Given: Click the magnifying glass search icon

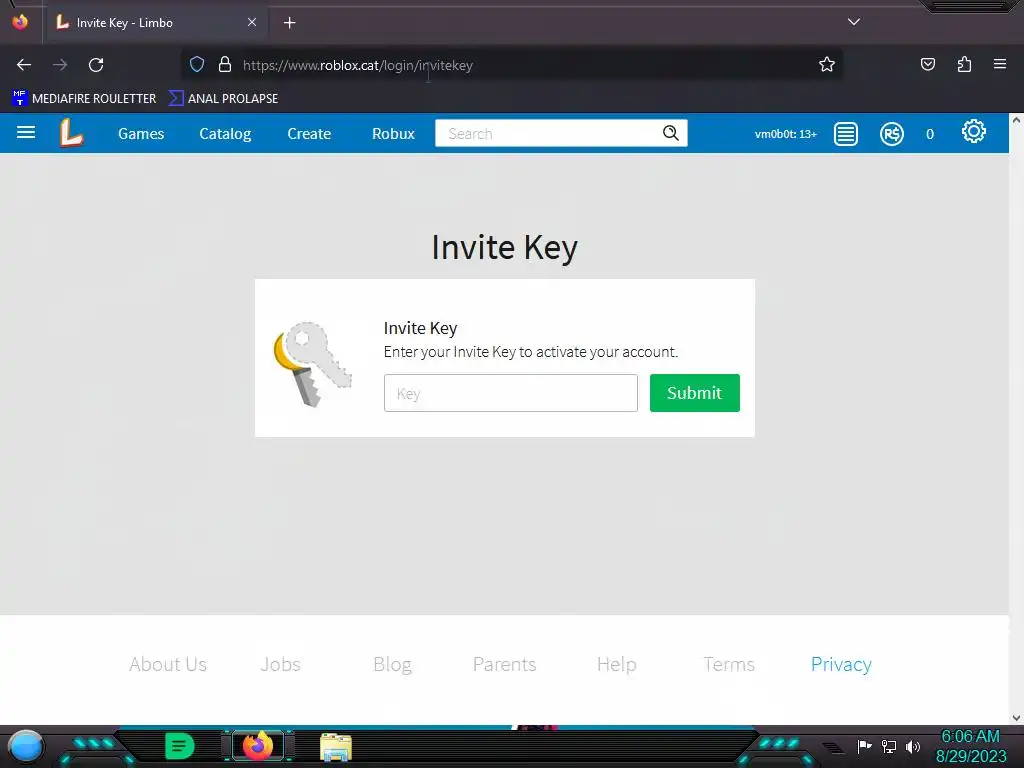Looking at the screenshot, I should [671, 133].
